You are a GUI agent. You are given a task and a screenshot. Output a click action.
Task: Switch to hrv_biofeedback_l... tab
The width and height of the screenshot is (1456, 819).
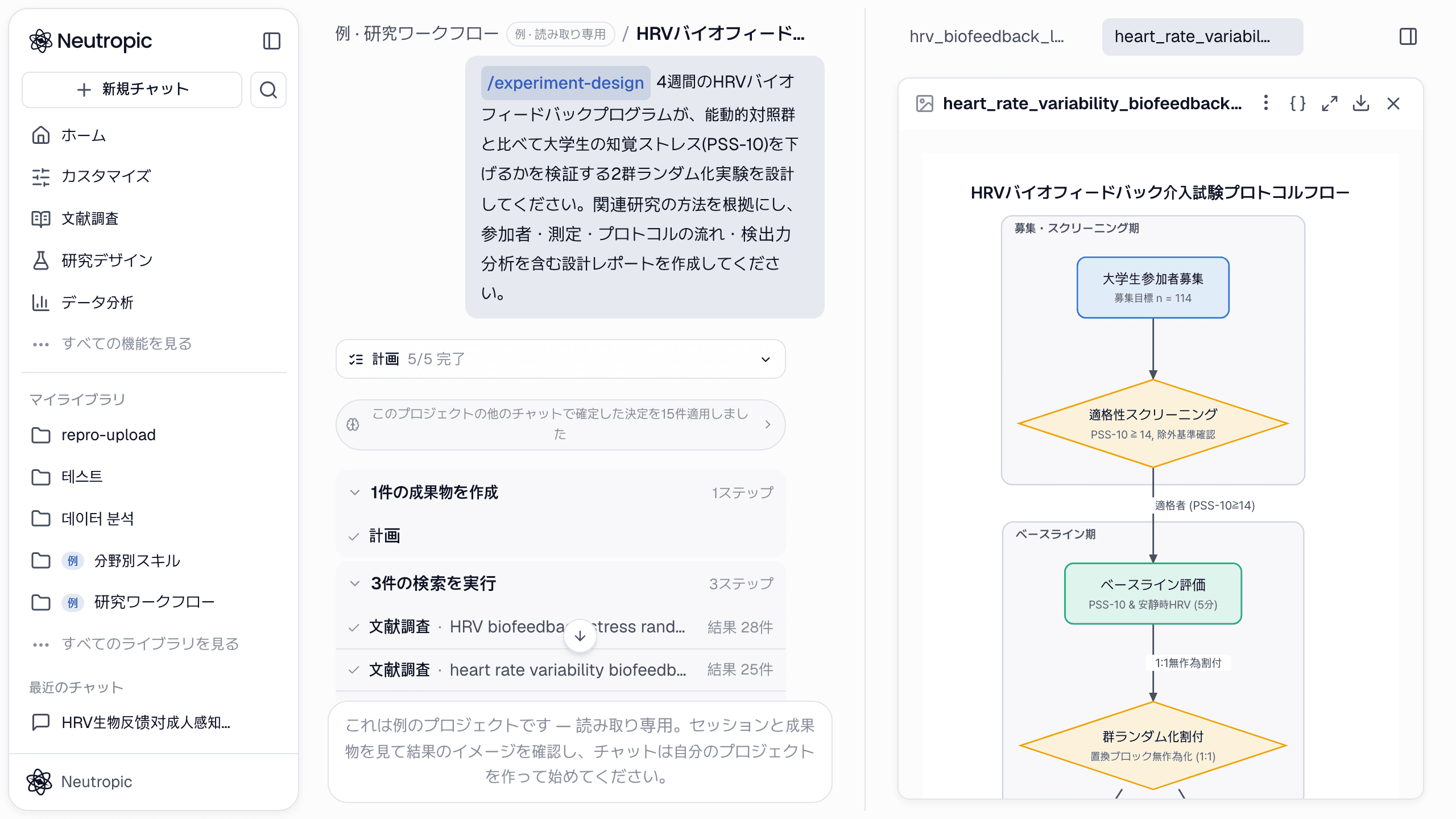986,37
